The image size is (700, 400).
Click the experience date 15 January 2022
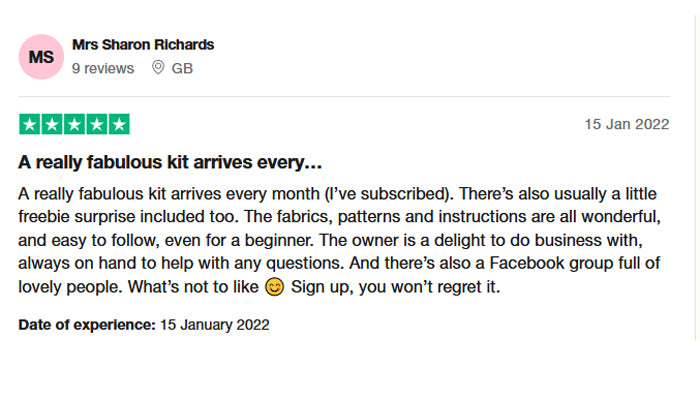214,325
